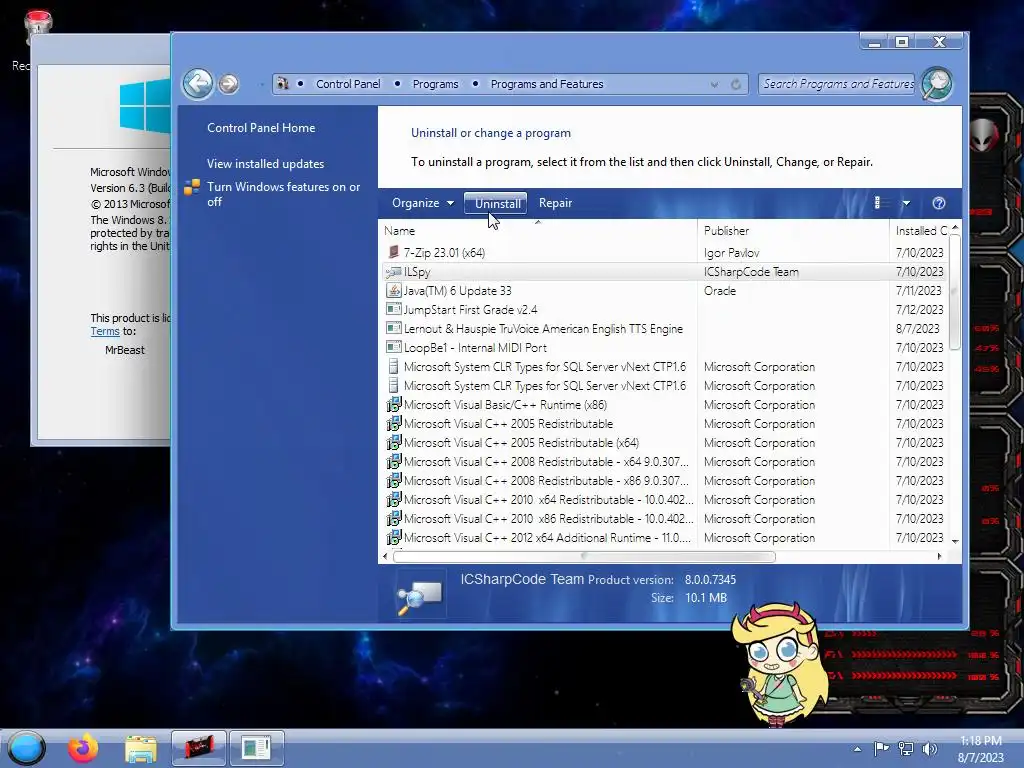Select Visual C++ 2008 Redistributable x64 row
This screenshot has height=768, width=1024.
(x=664, y=461)
